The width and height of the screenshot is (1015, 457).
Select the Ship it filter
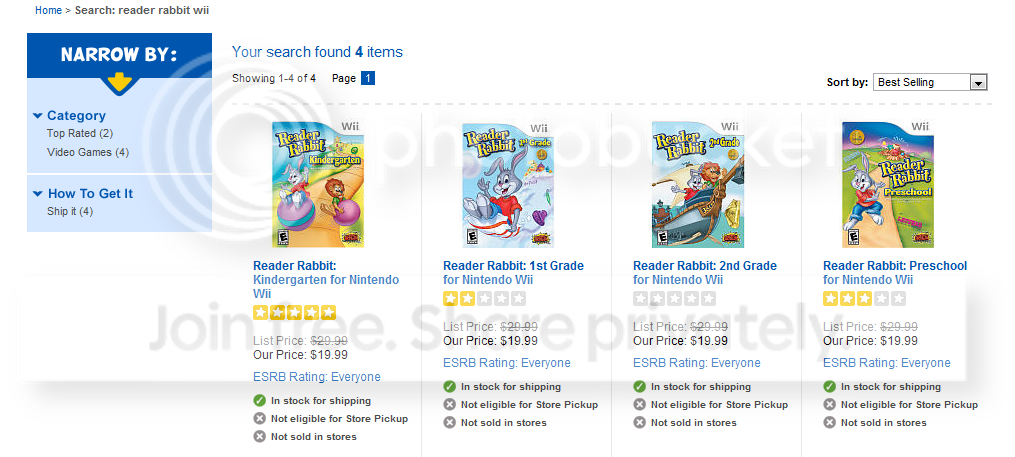coord(69,211)
